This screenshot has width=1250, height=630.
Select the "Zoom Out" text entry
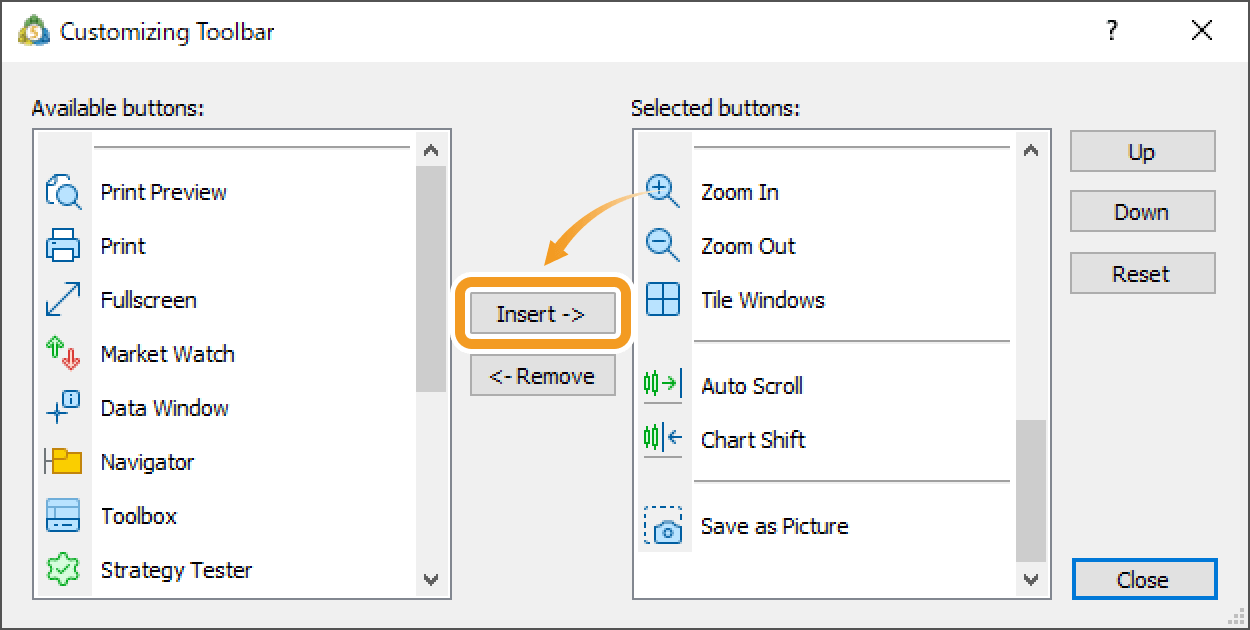[x=748, y=246]
